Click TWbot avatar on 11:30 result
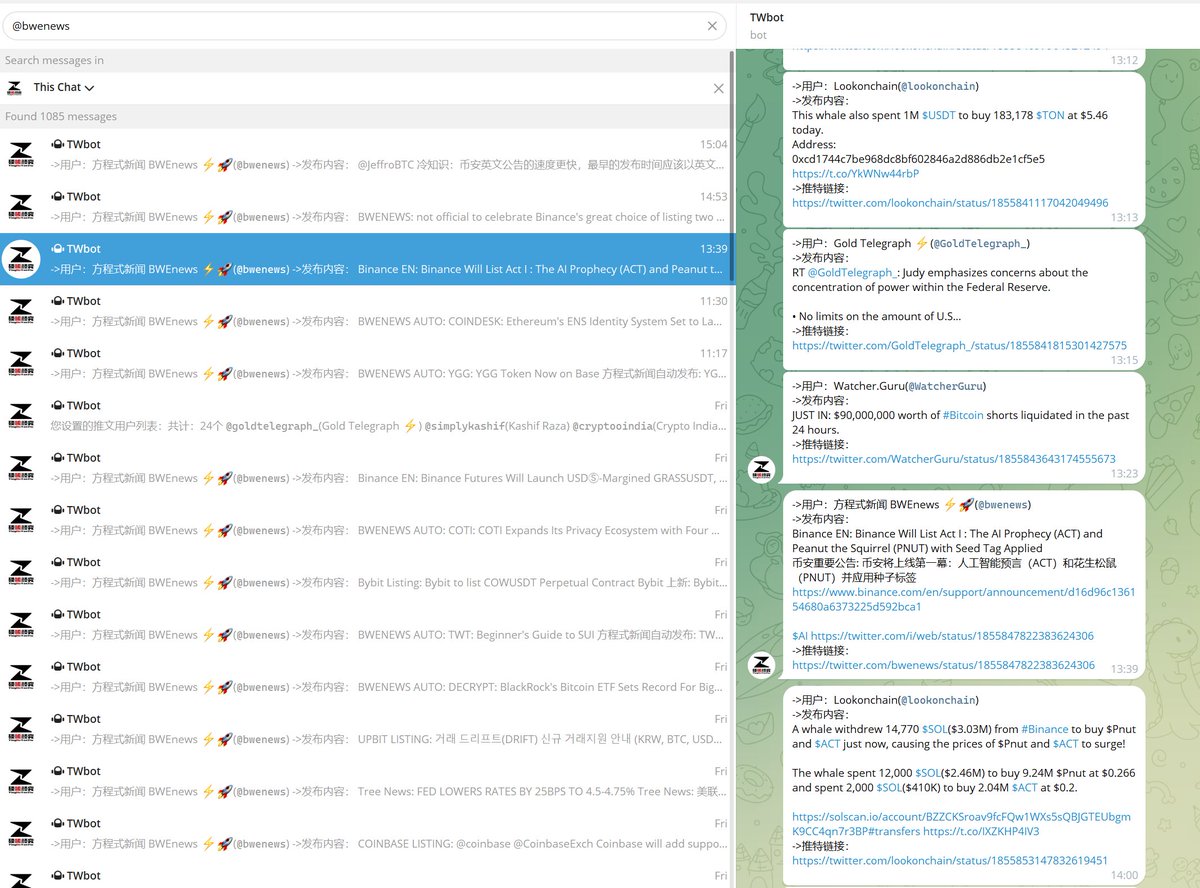 pos(21,311)
